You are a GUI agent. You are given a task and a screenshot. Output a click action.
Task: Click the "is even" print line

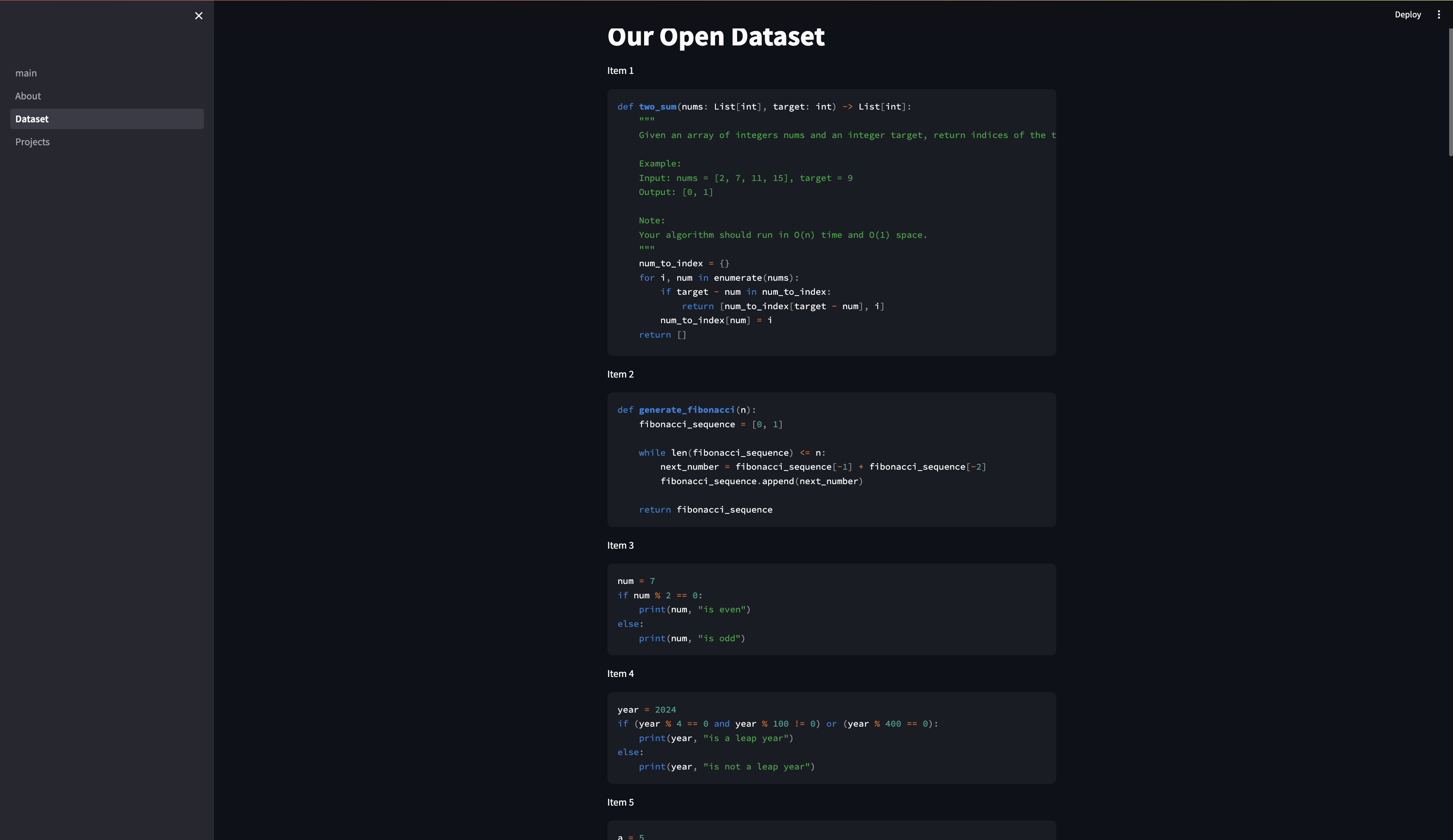pyautogui.click(x=694, y=609)
